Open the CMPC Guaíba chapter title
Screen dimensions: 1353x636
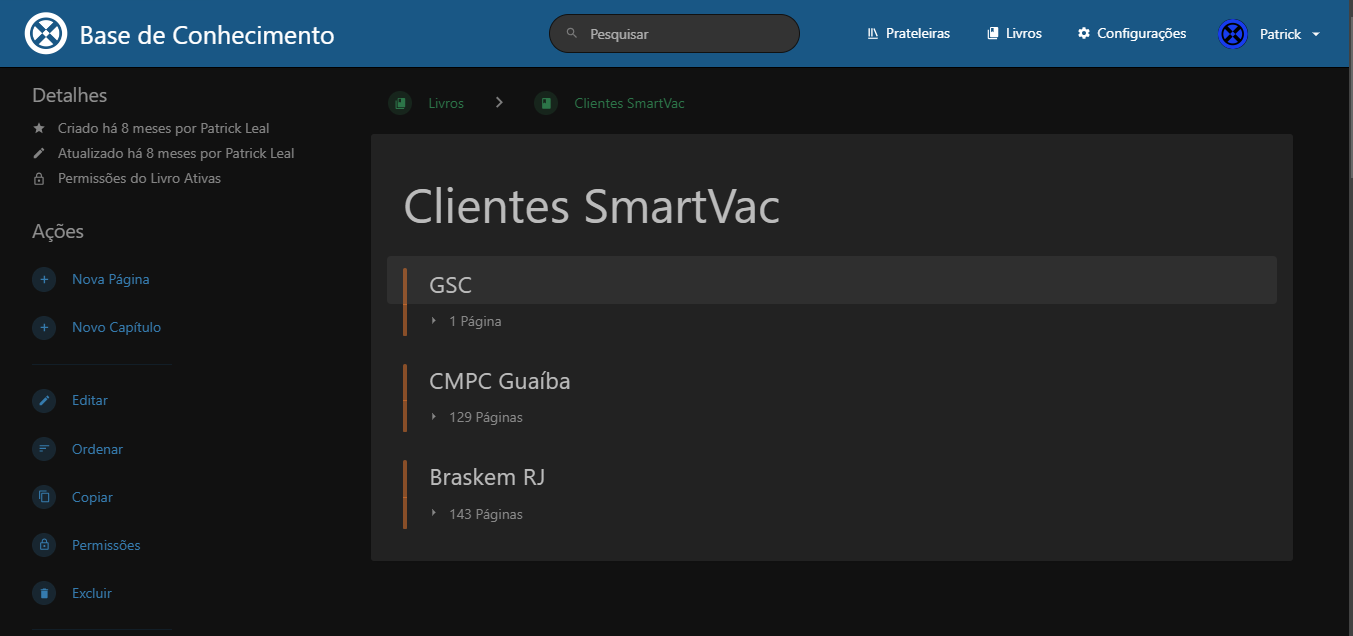tap(499, 381)
